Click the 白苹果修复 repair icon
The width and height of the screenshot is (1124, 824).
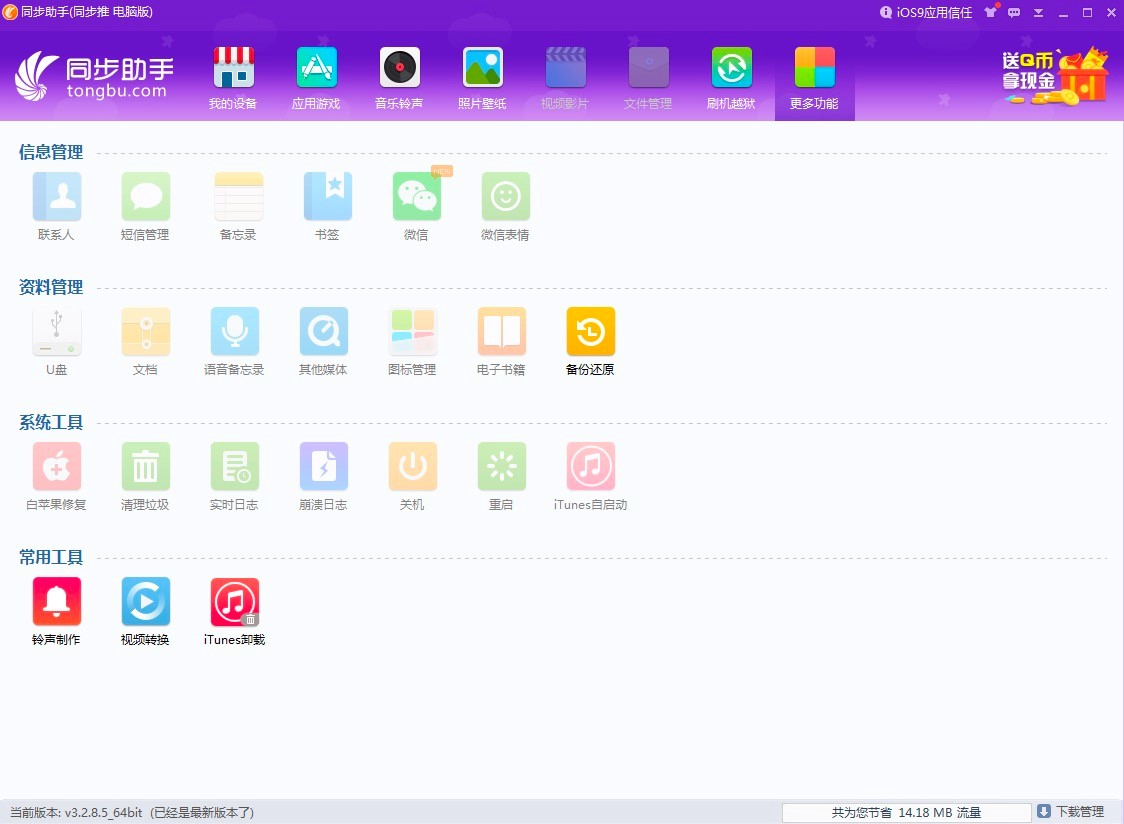[x=56, y=467]
